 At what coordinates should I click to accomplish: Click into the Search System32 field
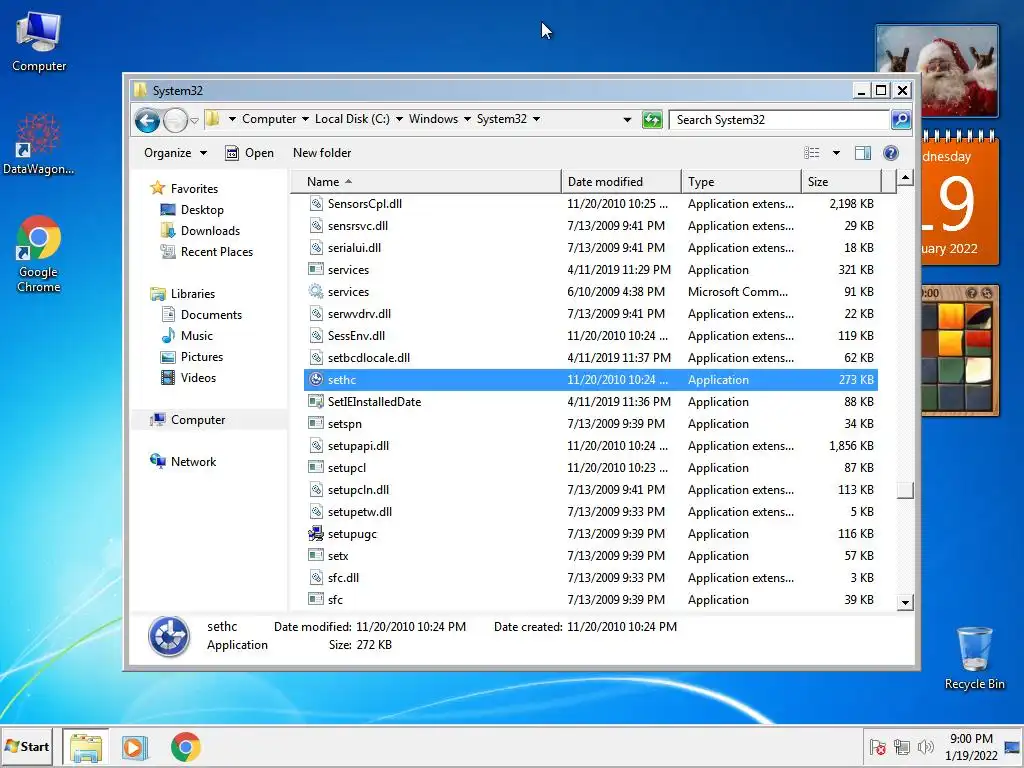(x=780, y=120)
